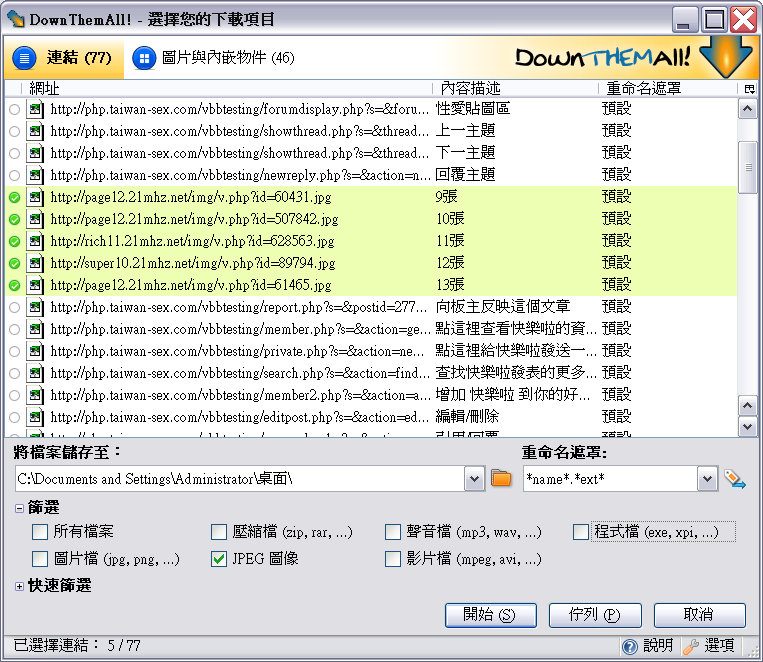The image size is (763, 662).
Task: Click file icon of 上一主題 showthread row
Action: (x=35, y=131)
